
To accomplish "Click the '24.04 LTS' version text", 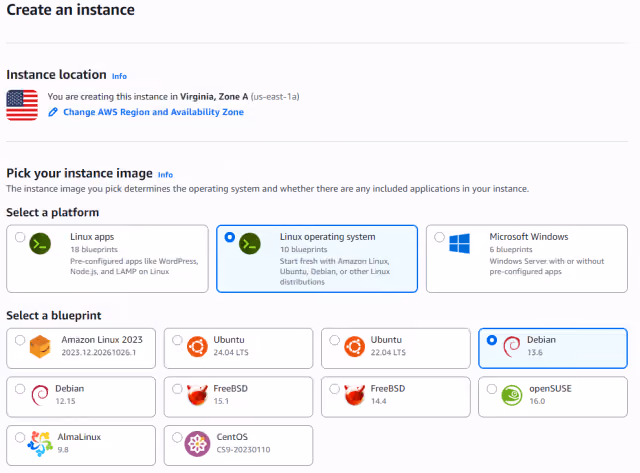I will tap(231, 352).
